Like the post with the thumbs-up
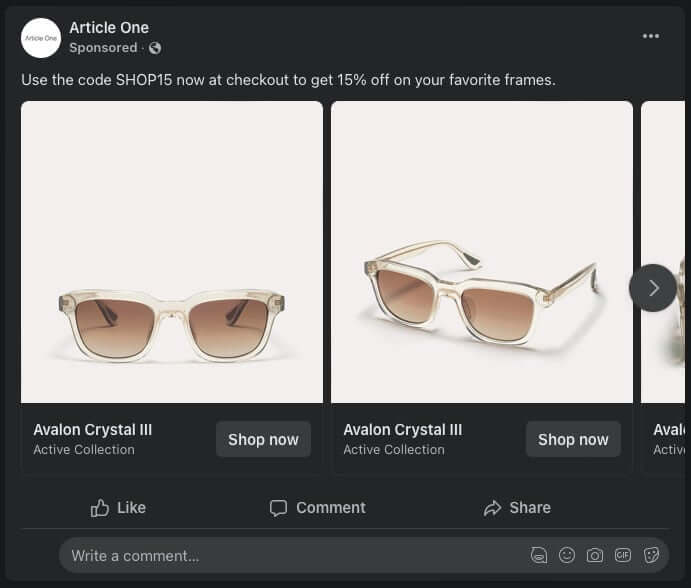 [118, 508]
